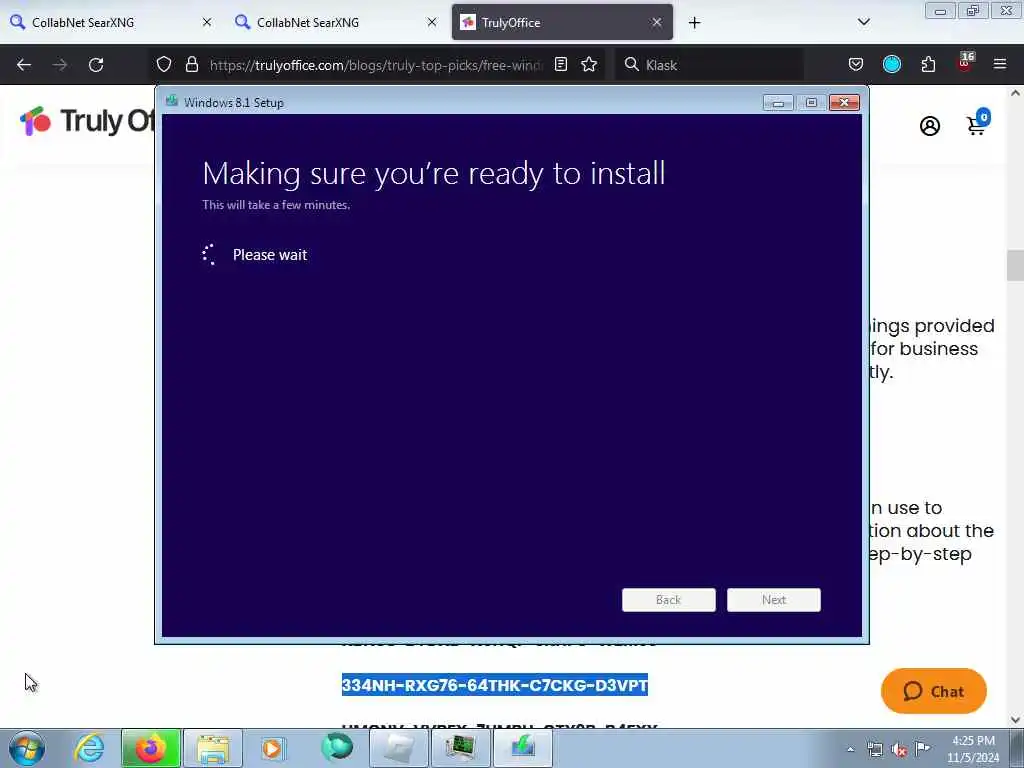
Task: Open the network tray icon
Action: coord(875,750)
